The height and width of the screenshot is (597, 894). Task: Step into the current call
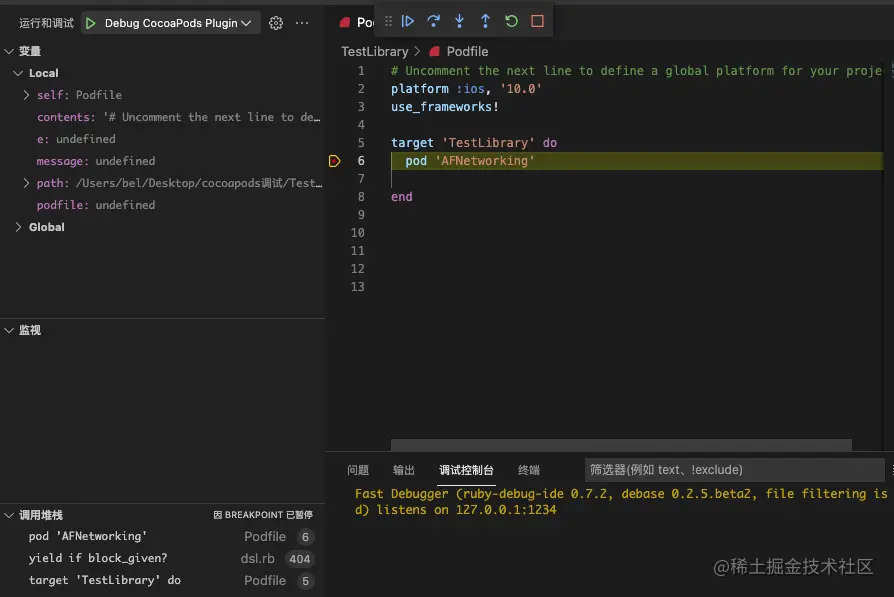tap(459, 21)
